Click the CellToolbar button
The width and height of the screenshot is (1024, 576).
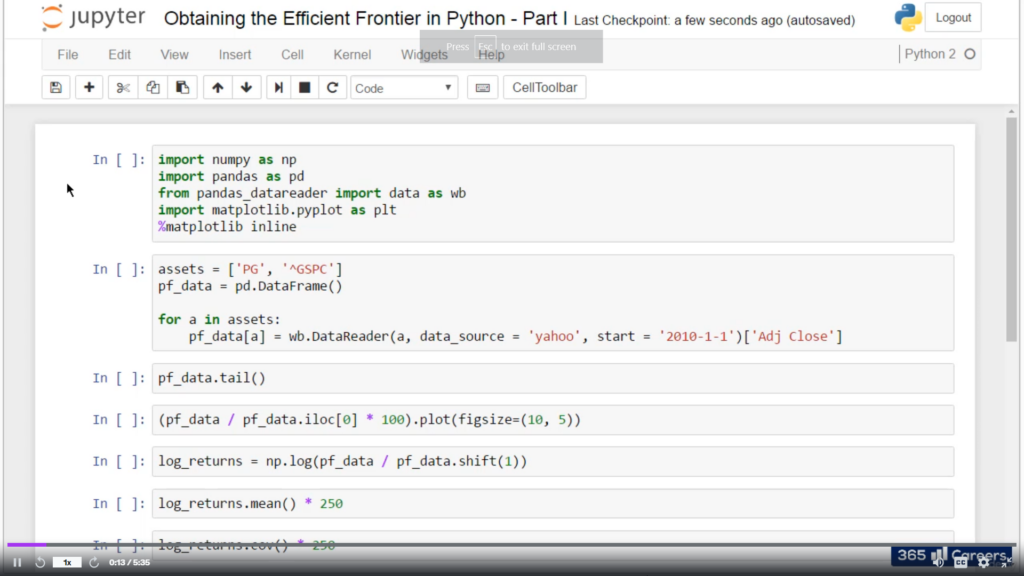545,88
